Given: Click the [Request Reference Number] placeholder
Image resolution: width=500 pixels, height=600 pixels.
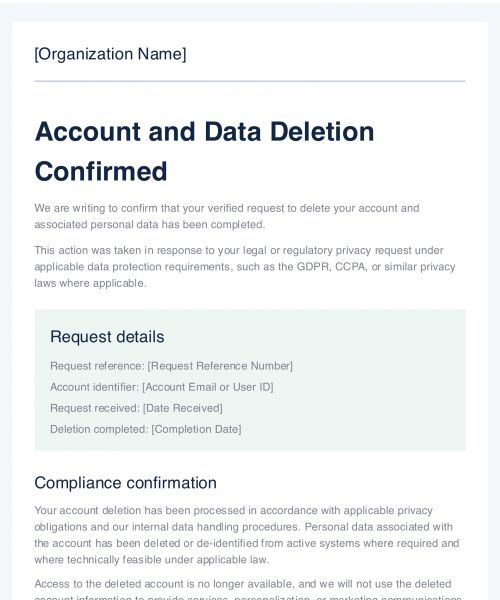Looking at the screenshot, I should click(220, 366).
